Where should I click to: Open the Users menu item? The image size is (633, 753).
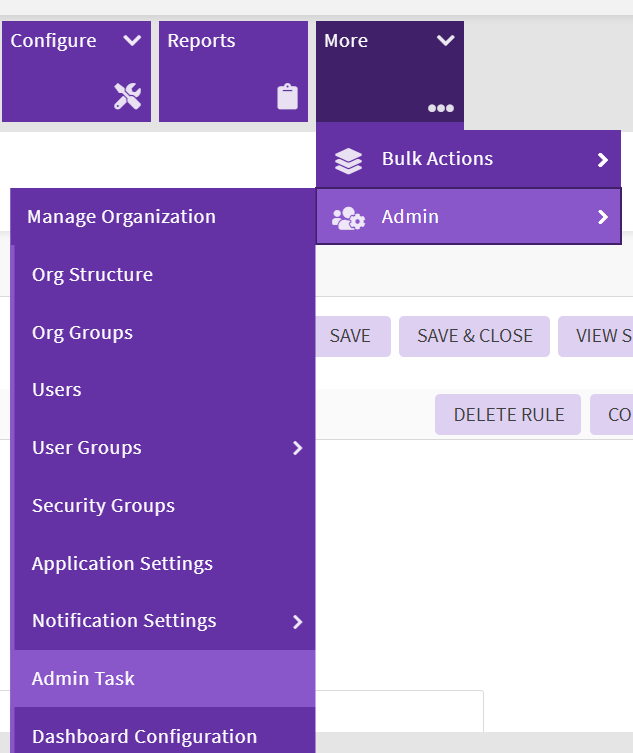tap(57, 390)
